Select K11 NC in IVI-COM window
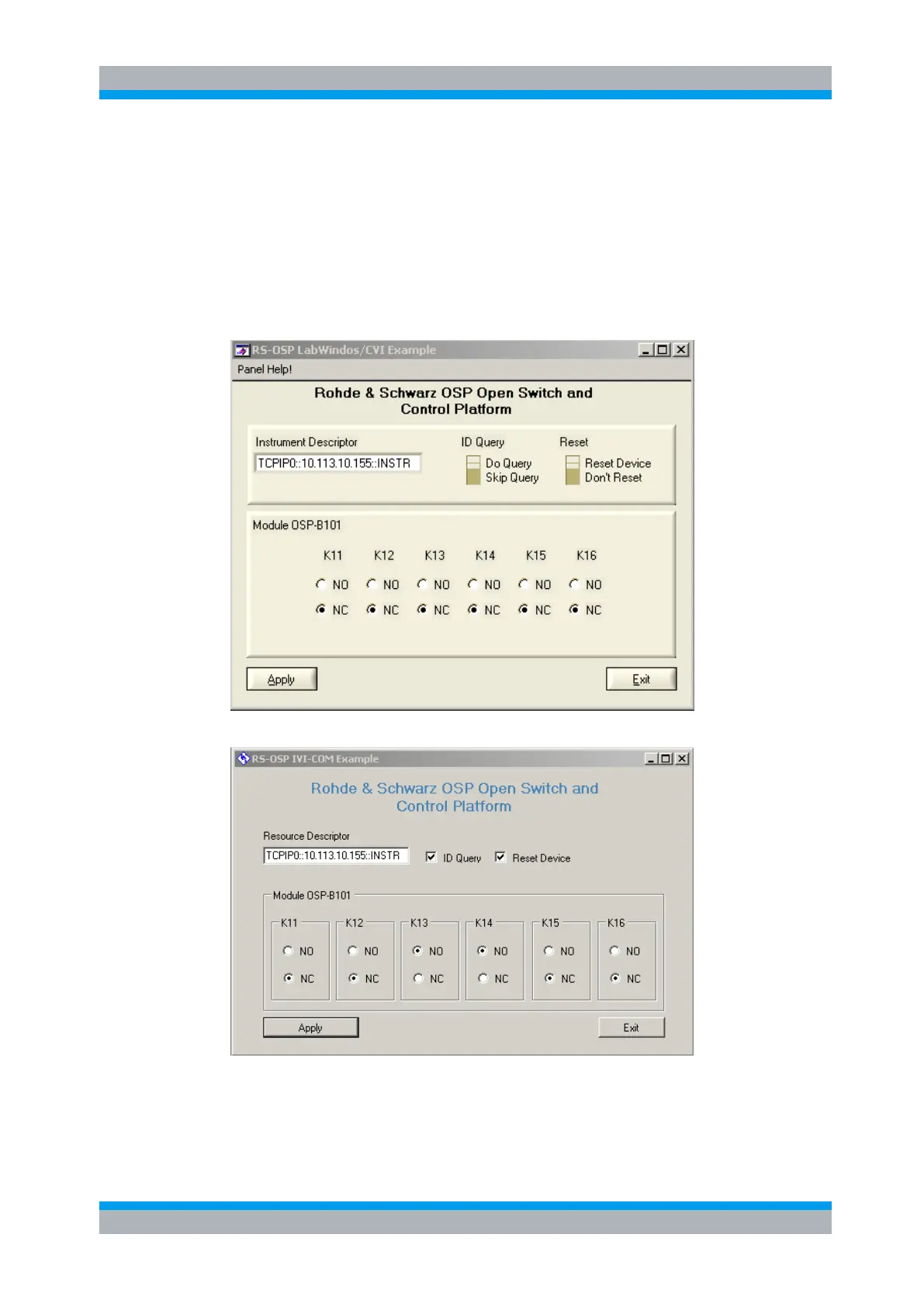The width and height of the screenshot is (924, 1307). coord(289,978)
